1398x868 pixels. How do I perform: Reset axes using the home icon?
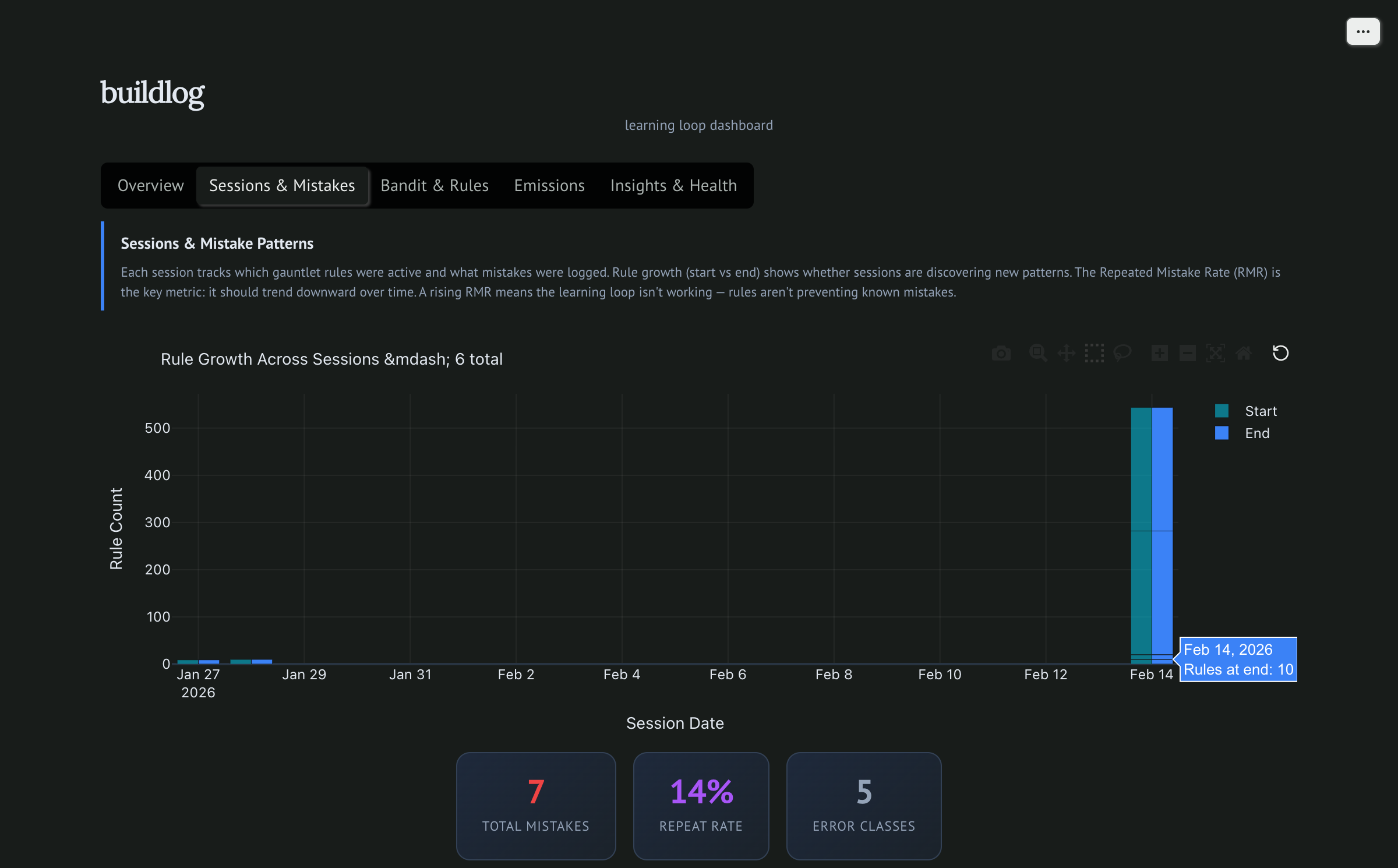pos(1244,353)
